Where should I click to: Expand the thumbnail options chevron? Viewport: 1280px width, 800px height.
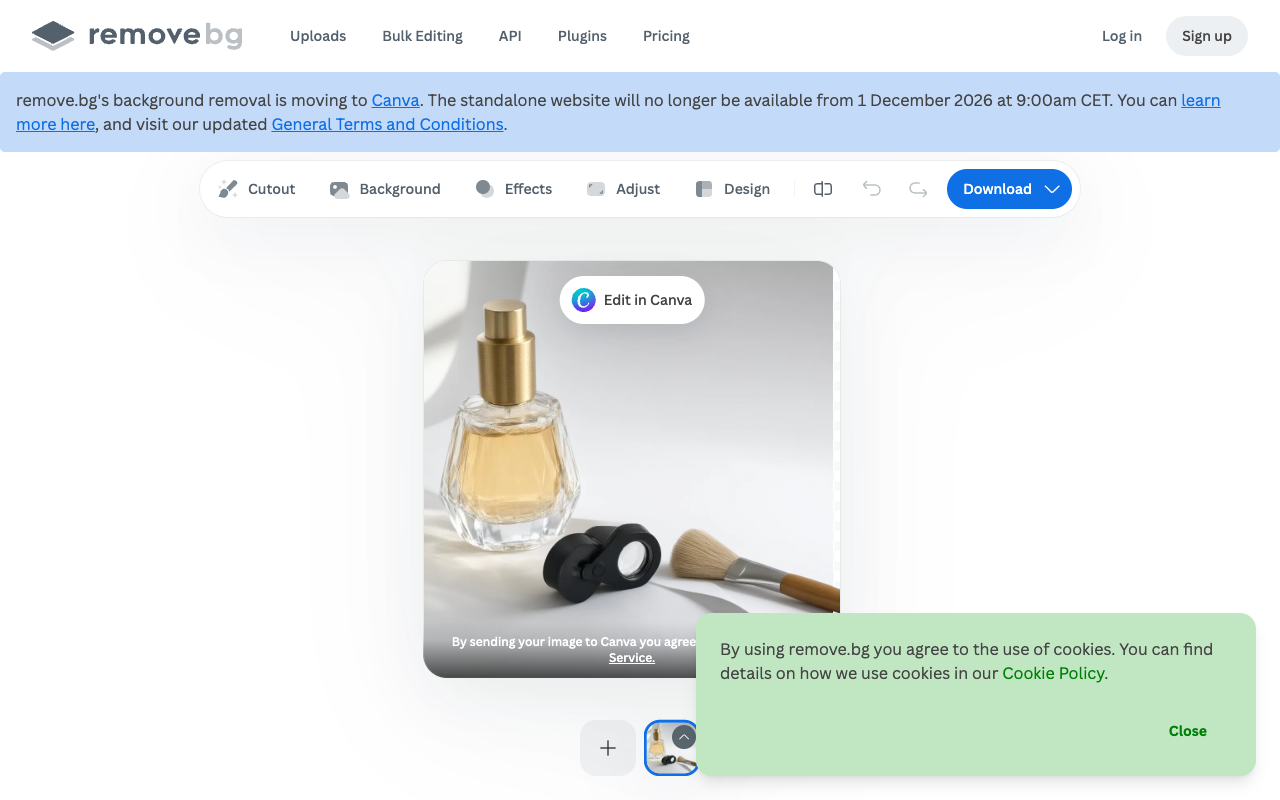click(684, 737)
